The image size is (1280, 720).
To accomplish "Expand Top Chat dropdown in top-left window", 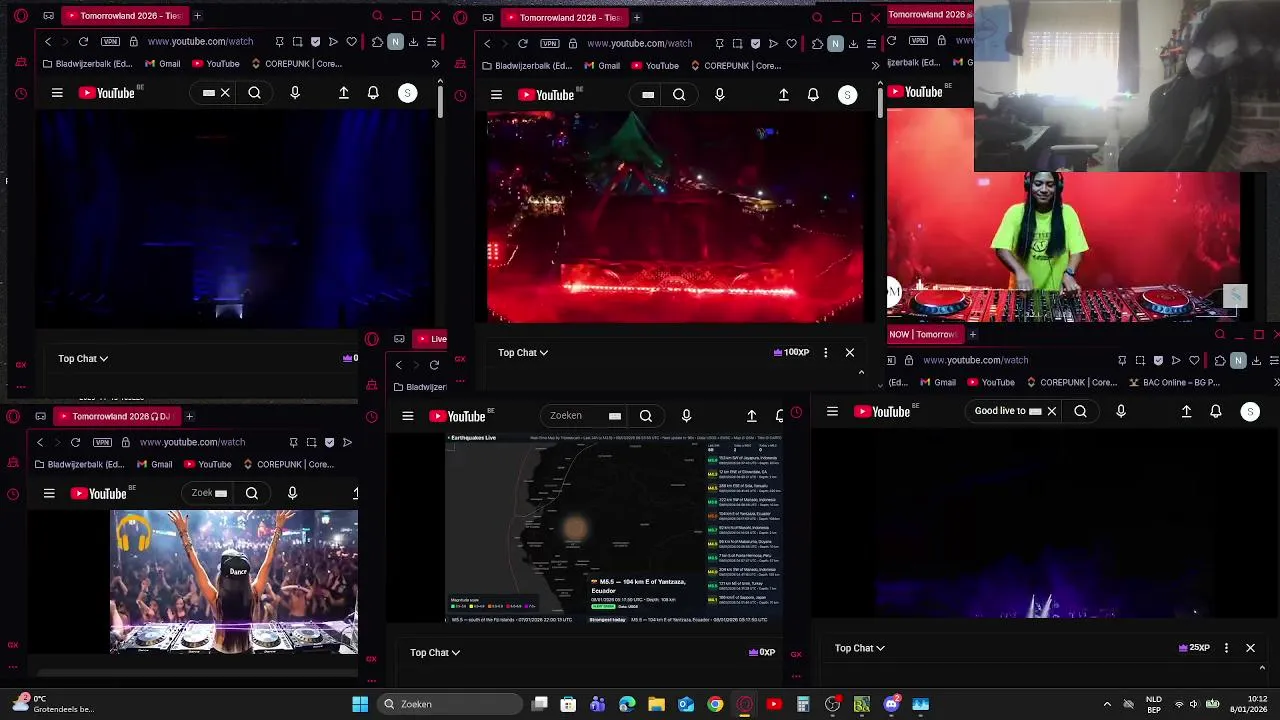I will 83,358.
